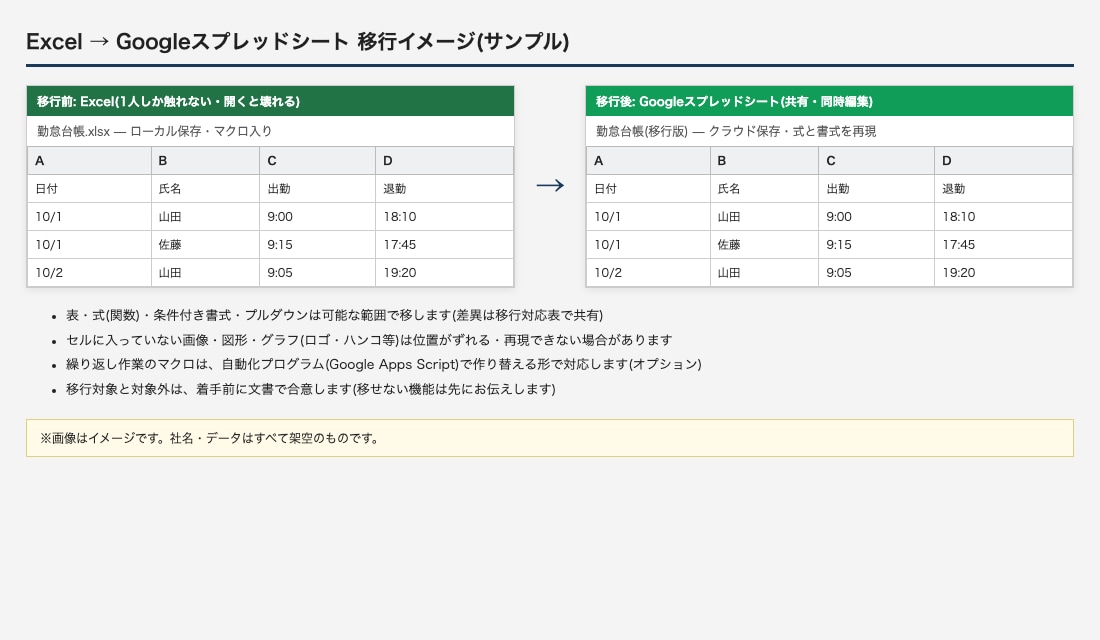This screenshot has height=640, width=1100.
Task: Click the "9:00" cell in the 移行前 Excel table
Action: coord(318,217)
